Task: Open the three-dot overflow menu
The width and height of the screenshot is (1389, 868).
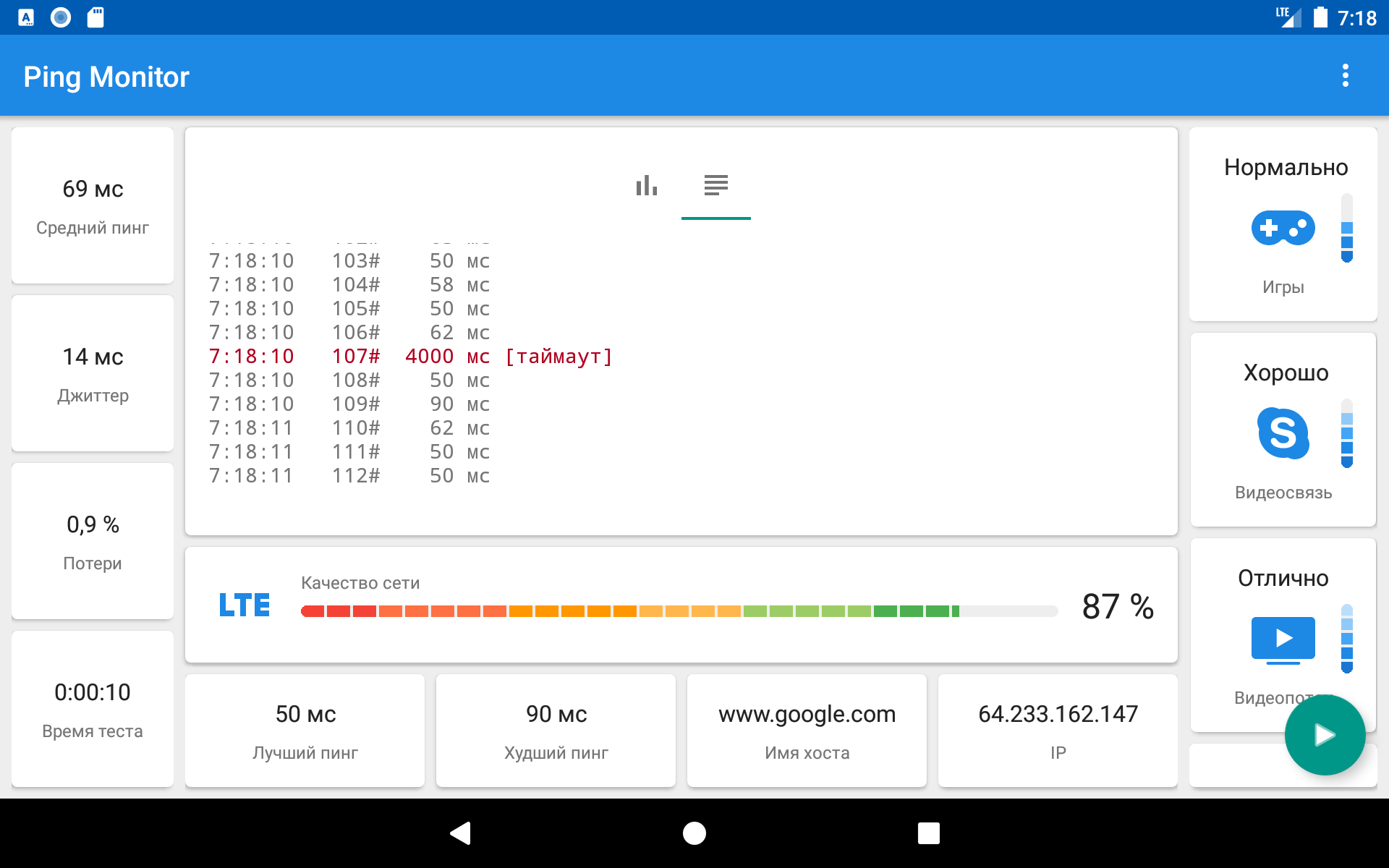Action: [1345, 76]
